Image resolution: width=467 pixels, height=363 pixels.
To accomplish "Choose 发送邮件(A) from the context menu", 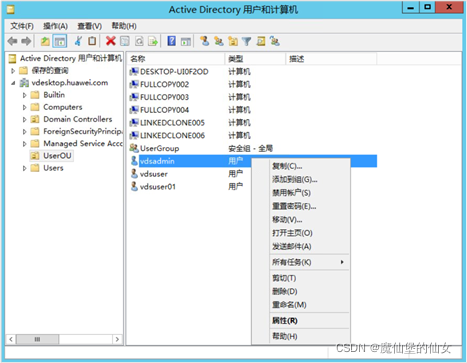I will point(301,246).
